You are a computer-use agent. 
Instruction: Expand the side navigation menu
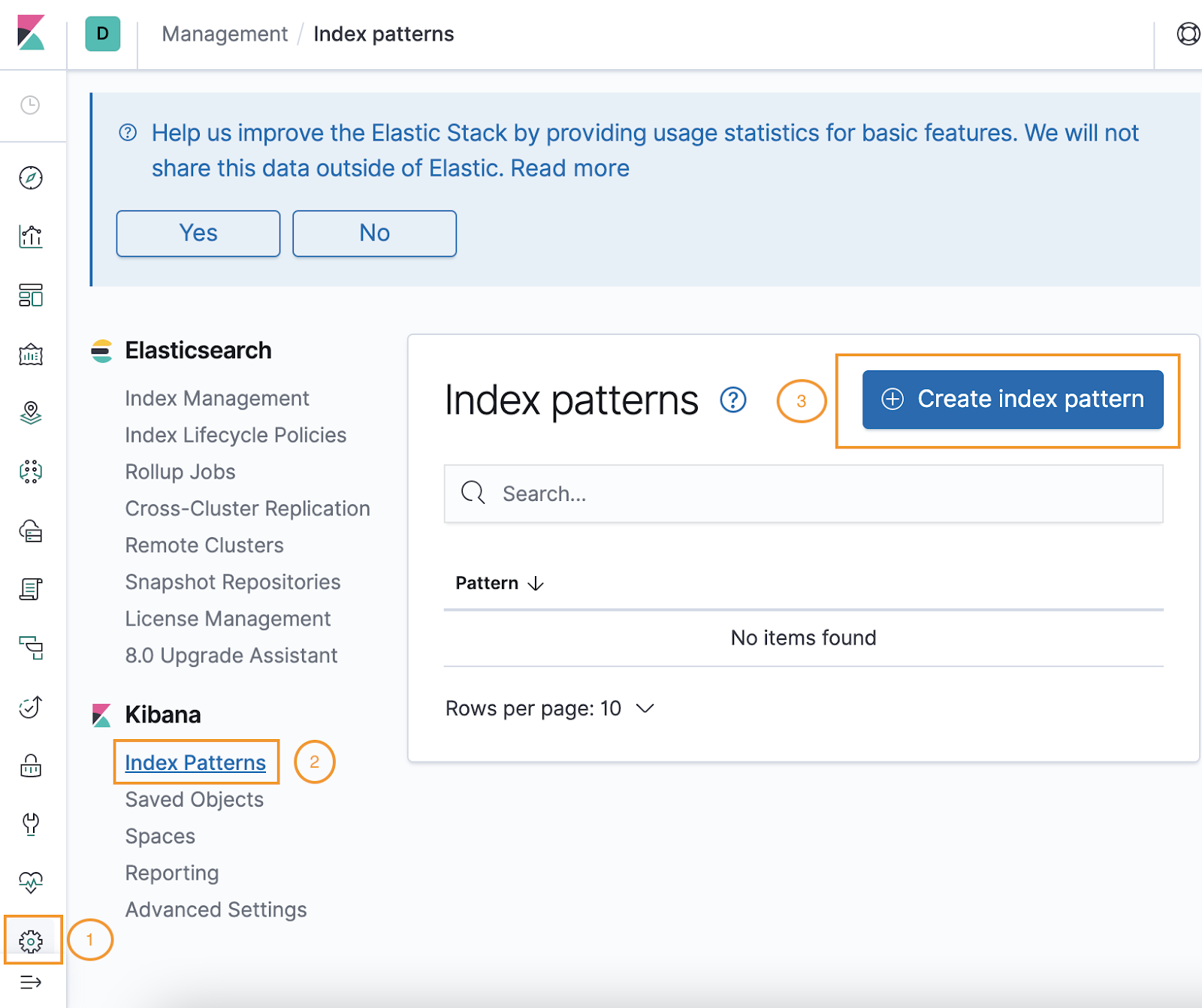point(31,982)
